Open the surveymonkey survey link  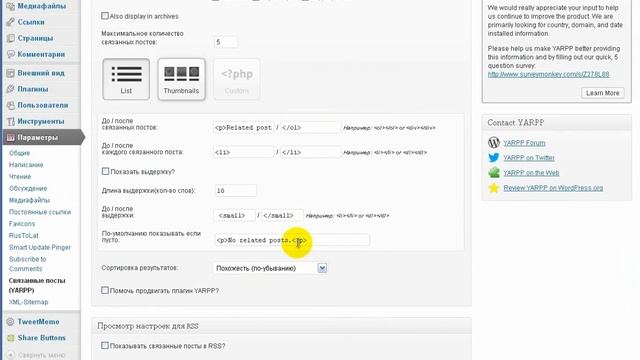tap(548, 74)
